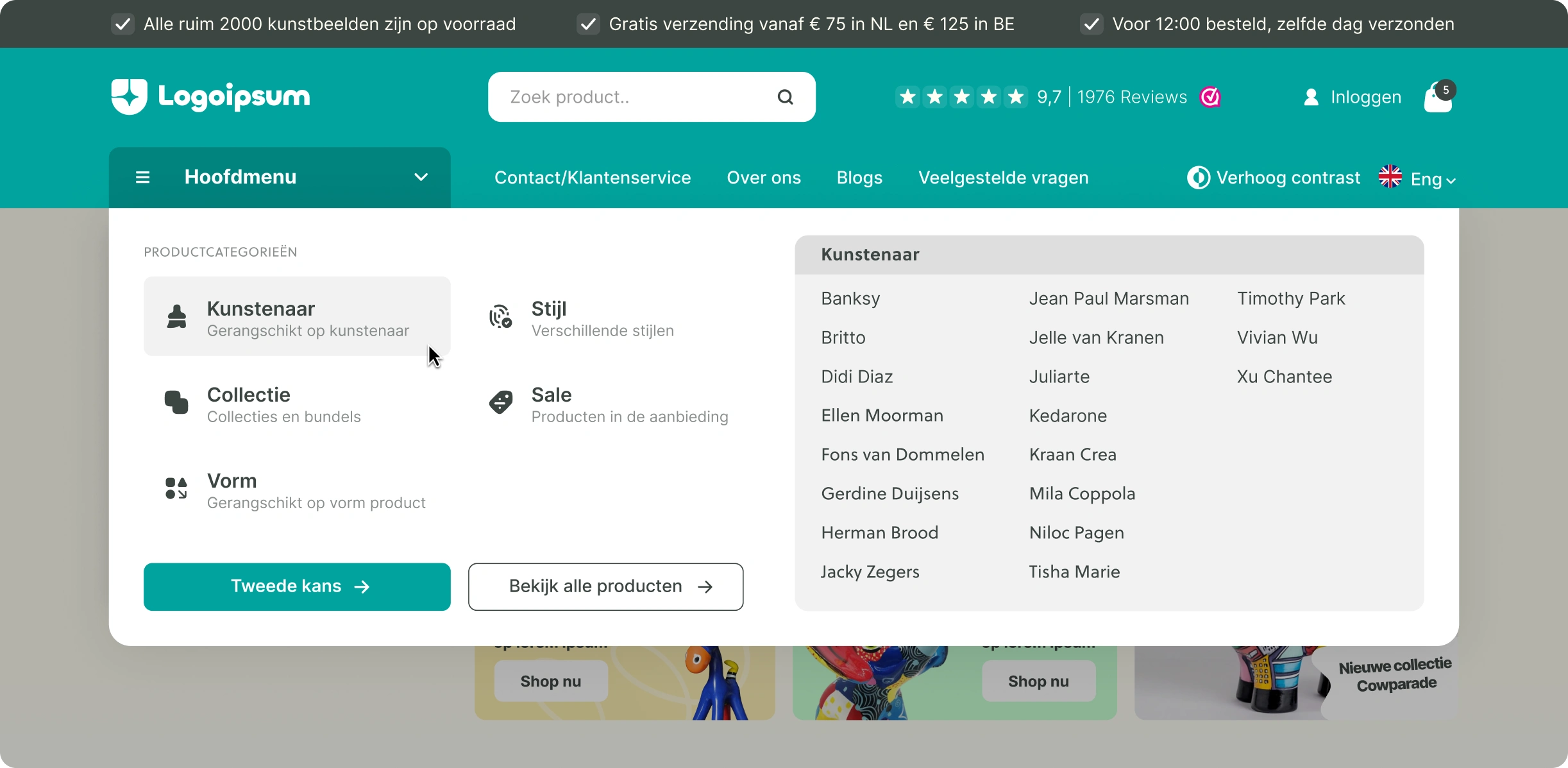1568x768 pixels.
Task: Click the Tweede kans button
Action: coord(297,586)
